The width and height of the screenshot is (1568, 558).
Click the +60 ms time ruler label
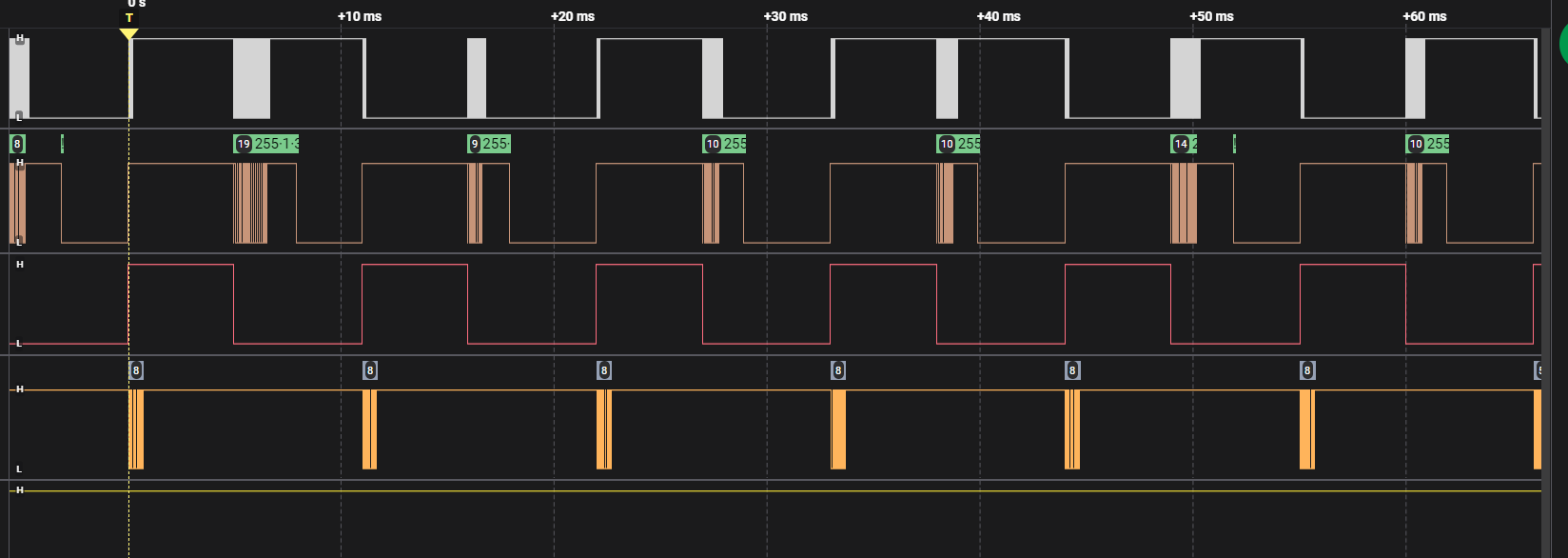1424,16
